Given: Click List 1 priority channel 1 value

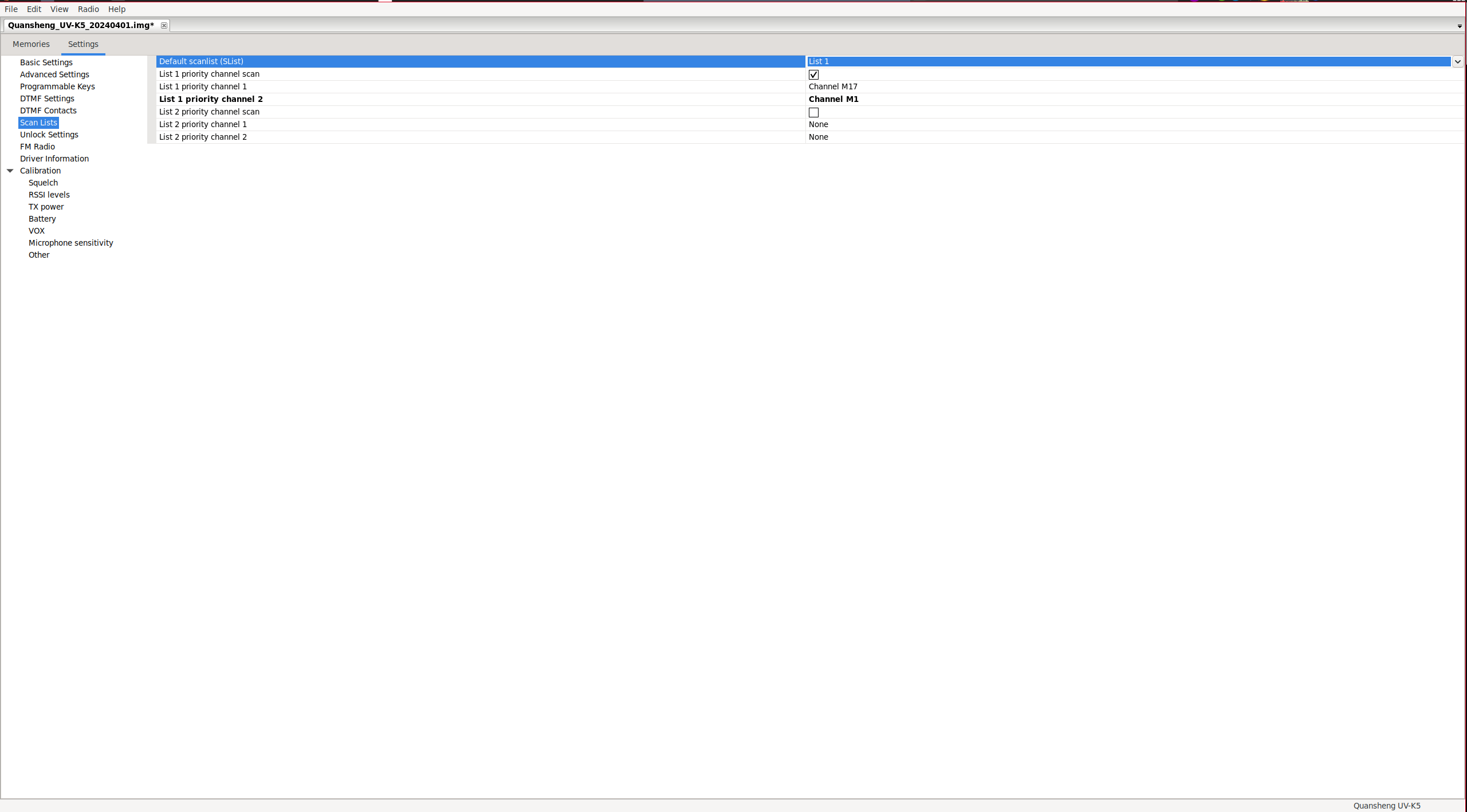Looking at the screenshot, I should [833, 86].
